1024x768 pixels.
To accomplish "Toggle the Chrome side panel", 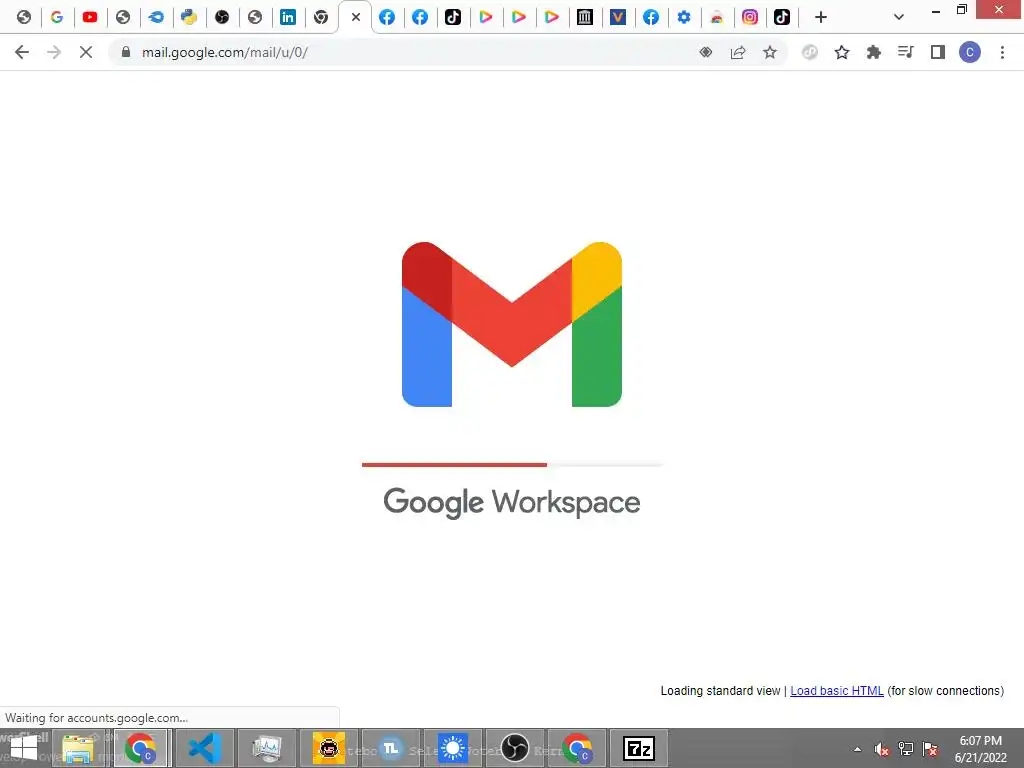I will point(938,52).
